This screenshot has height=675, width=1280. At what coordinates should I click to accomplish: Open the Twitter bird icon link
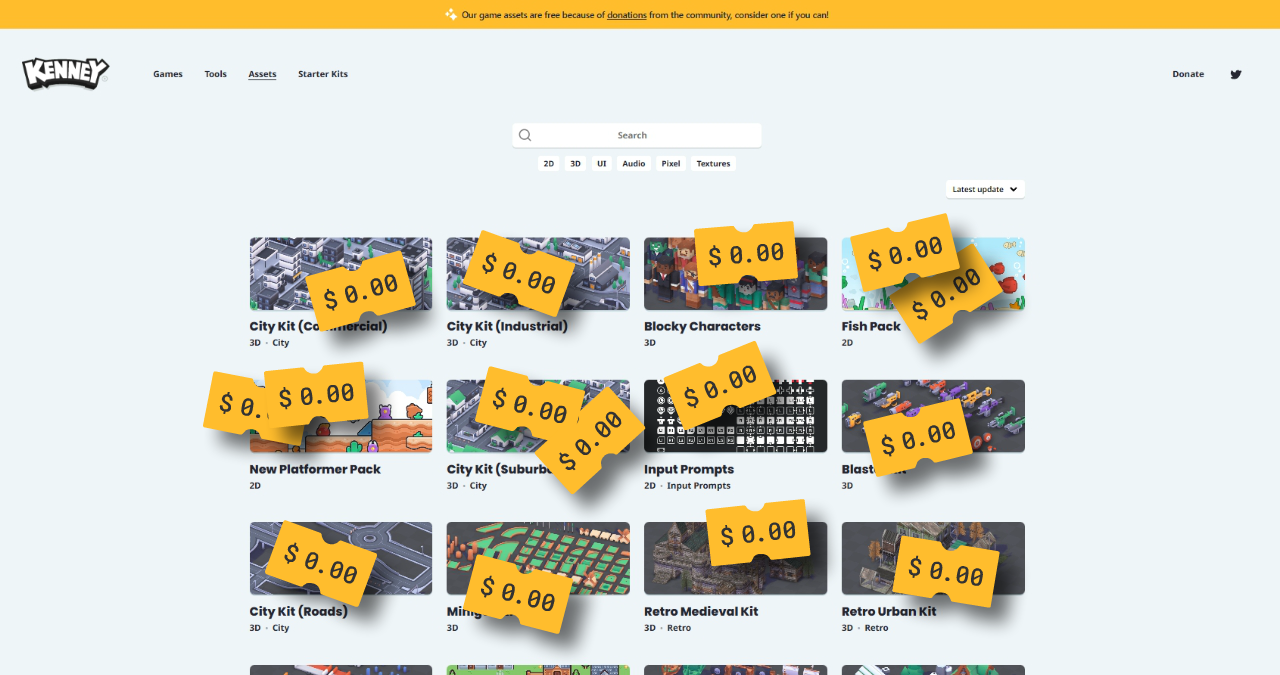coord(1236,74)
